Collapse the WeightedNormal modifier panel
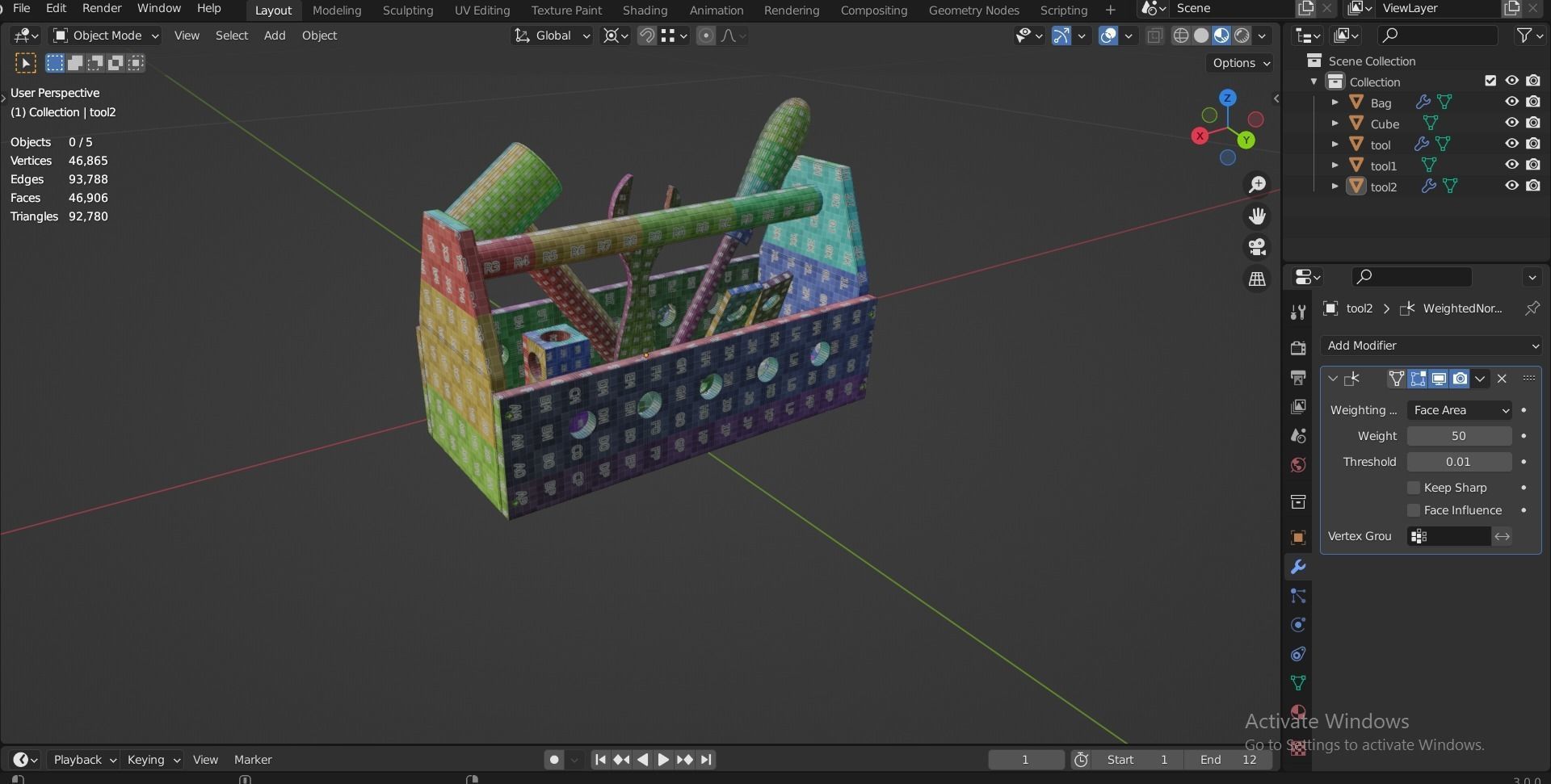The height and width of the screenshot is (784, 1551). [1333, 379]
